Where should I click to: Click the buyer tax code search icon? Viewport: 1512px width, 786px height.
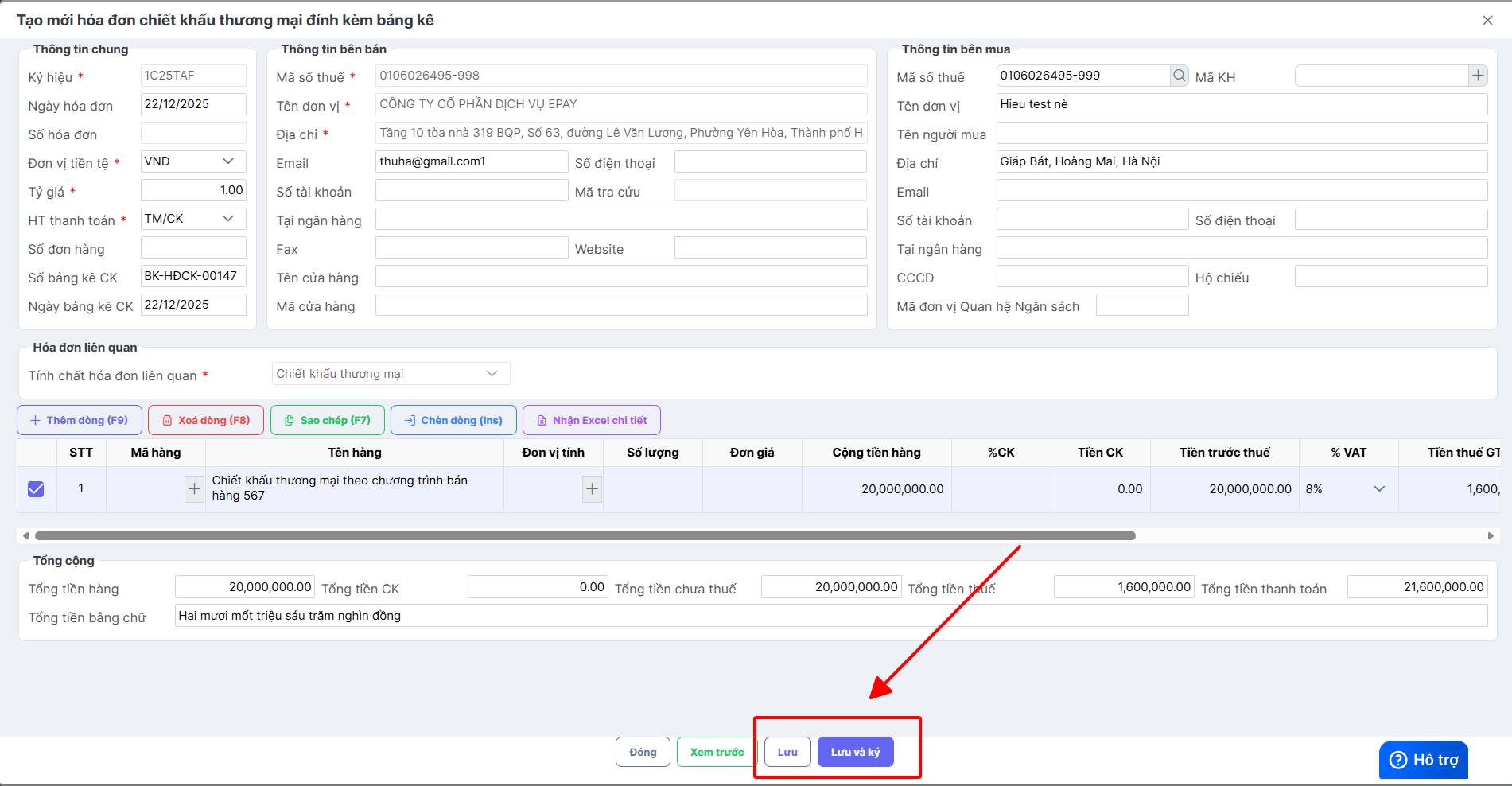1179,76
